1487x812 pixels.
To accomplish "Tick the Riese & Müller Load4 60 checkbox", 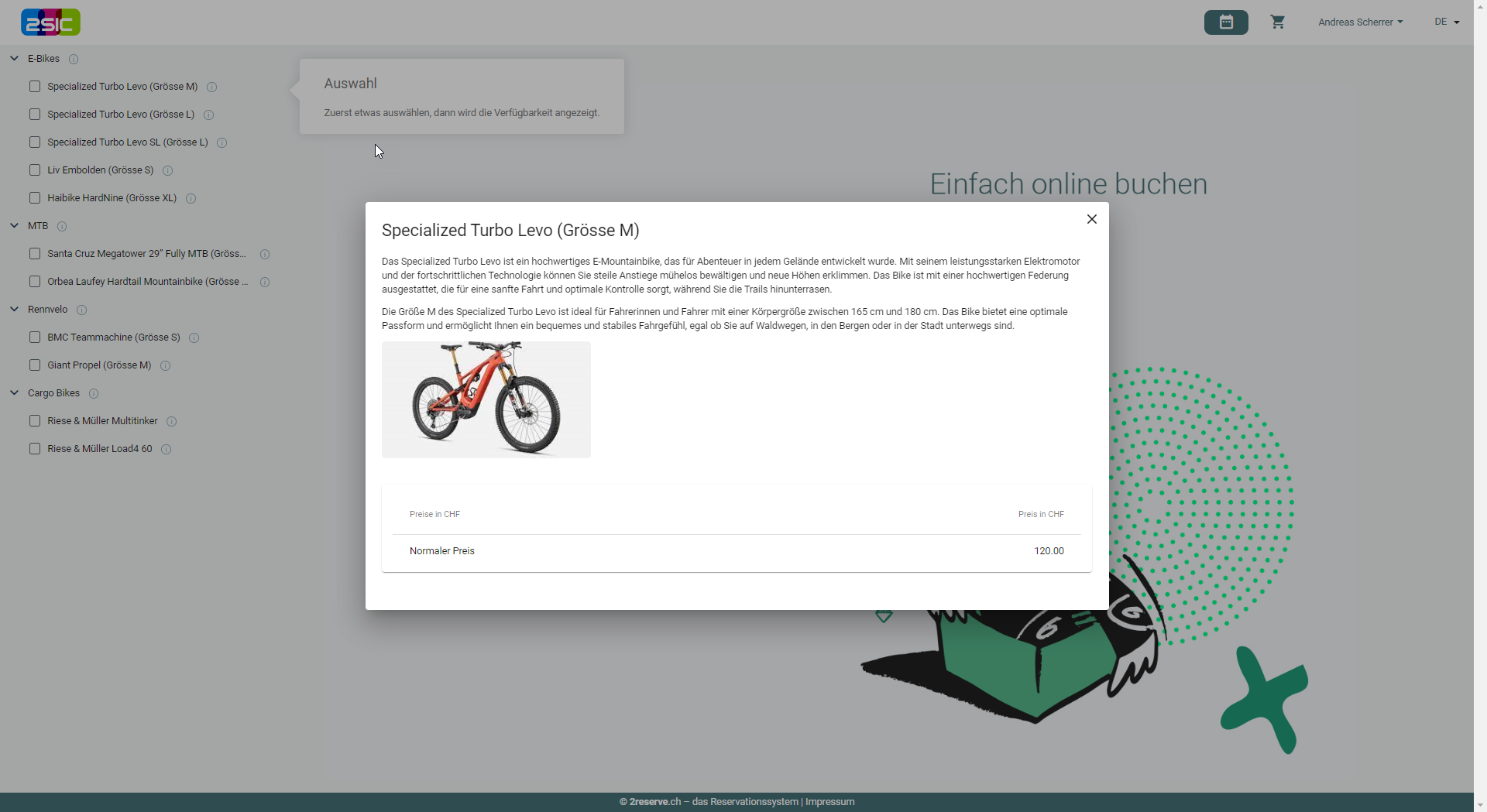I will (35, 449).
